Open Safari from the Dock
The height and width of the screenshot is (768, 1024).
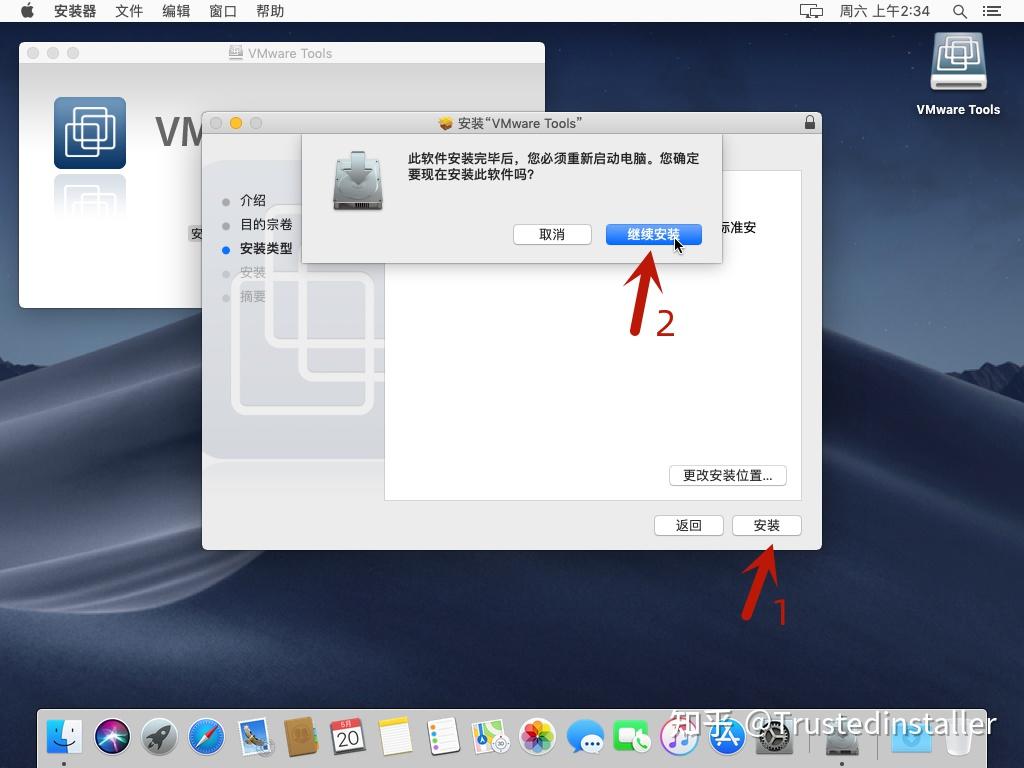207,737
